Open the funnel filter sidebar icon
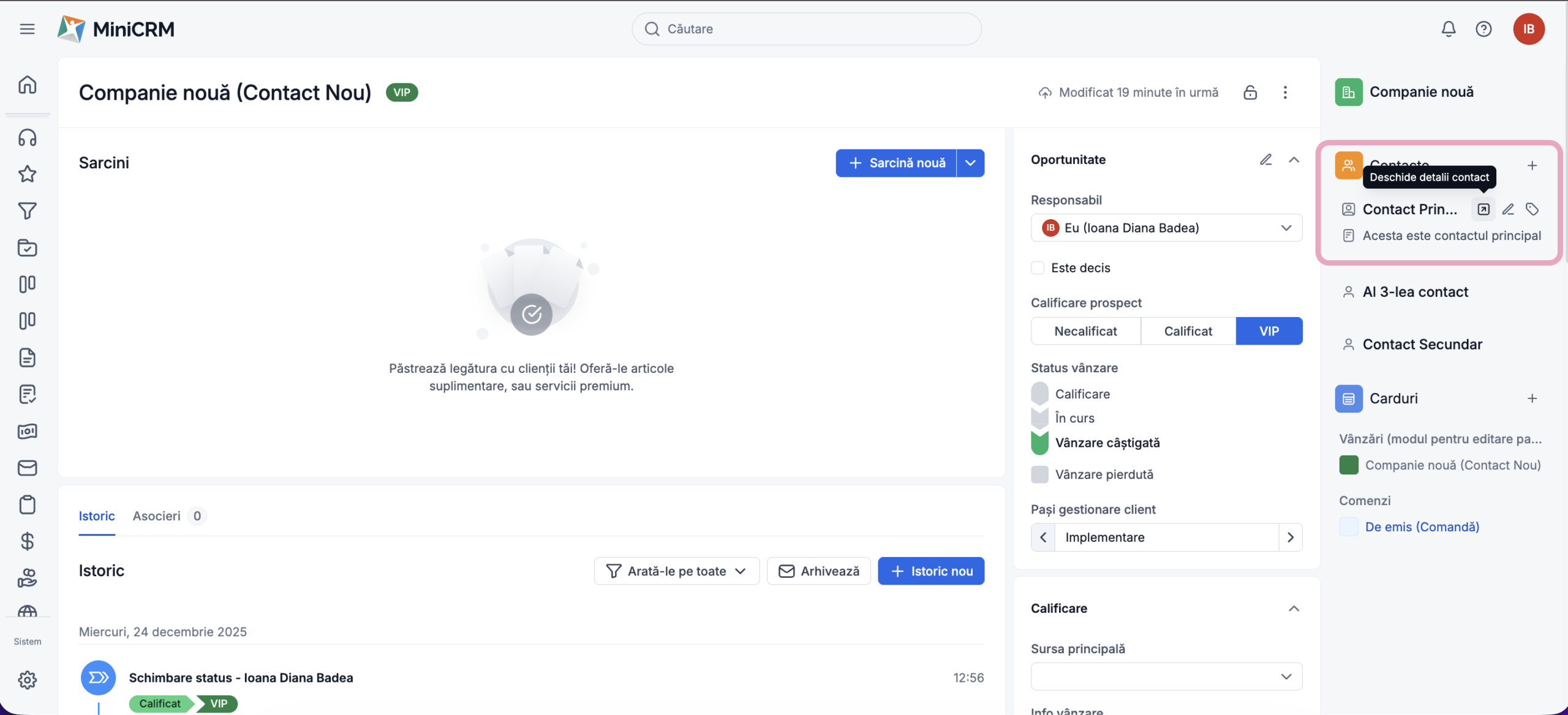Image resolution: width=1568 pixels, height=715 pixels. (x=27, y=211)
